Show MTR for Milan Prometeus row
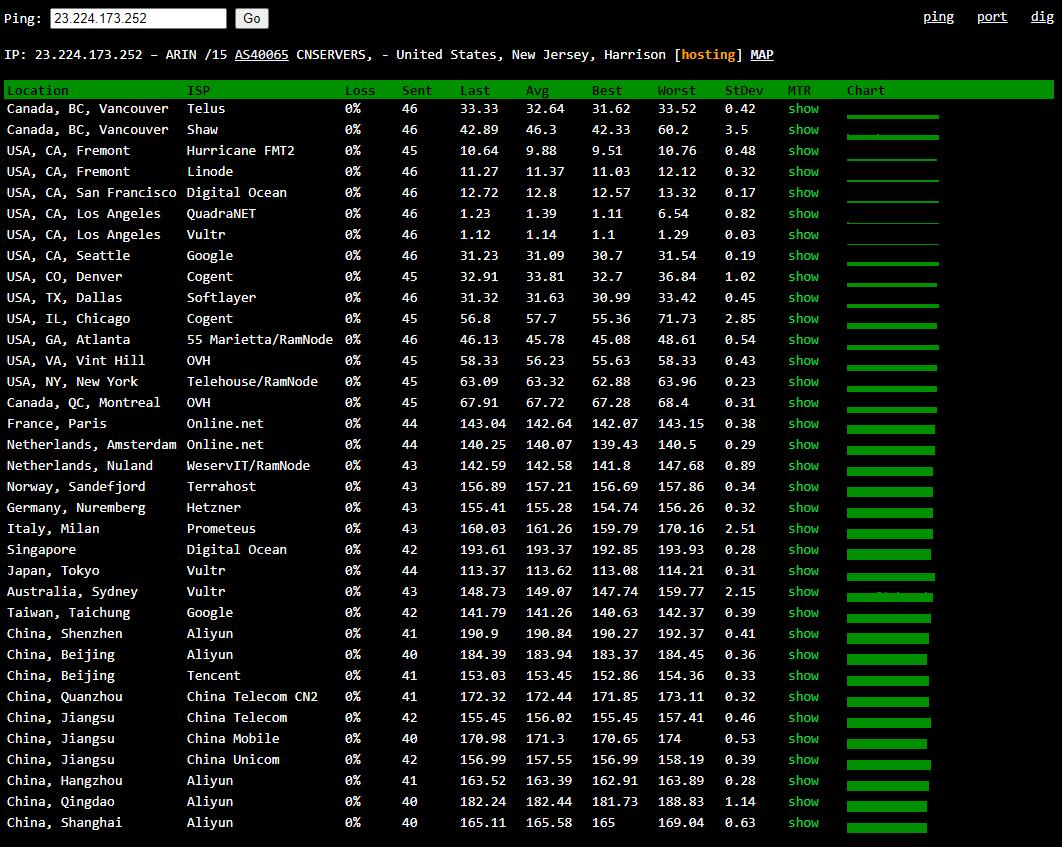 point(803,528)
